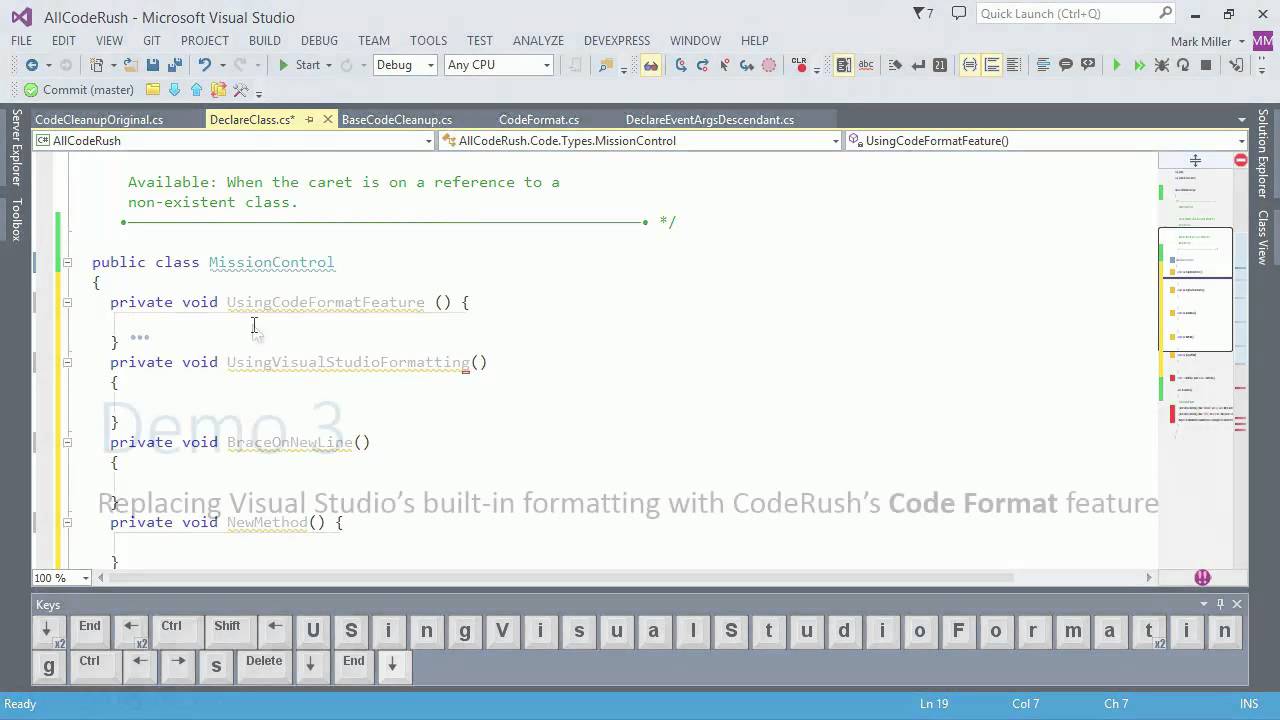1280x720 pixels.
Task: Open the Solution Explorer side tab
Action: tap(1263, 154)
